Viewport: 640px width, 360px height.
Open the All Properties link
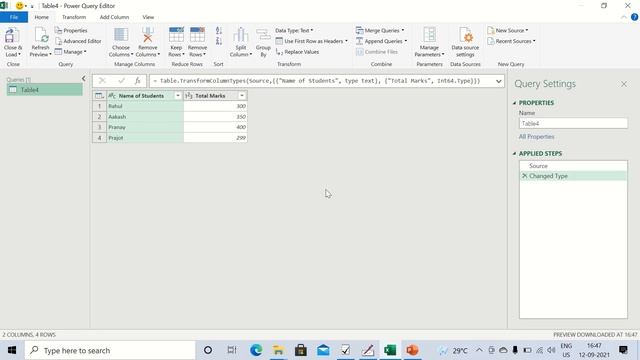tap(536, 137)
